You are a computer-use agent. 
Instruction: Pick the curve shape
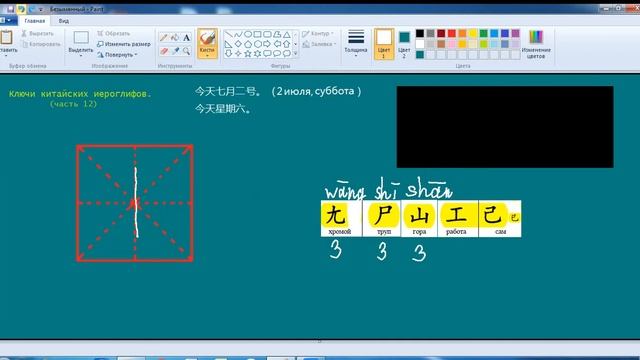point(238,35)
